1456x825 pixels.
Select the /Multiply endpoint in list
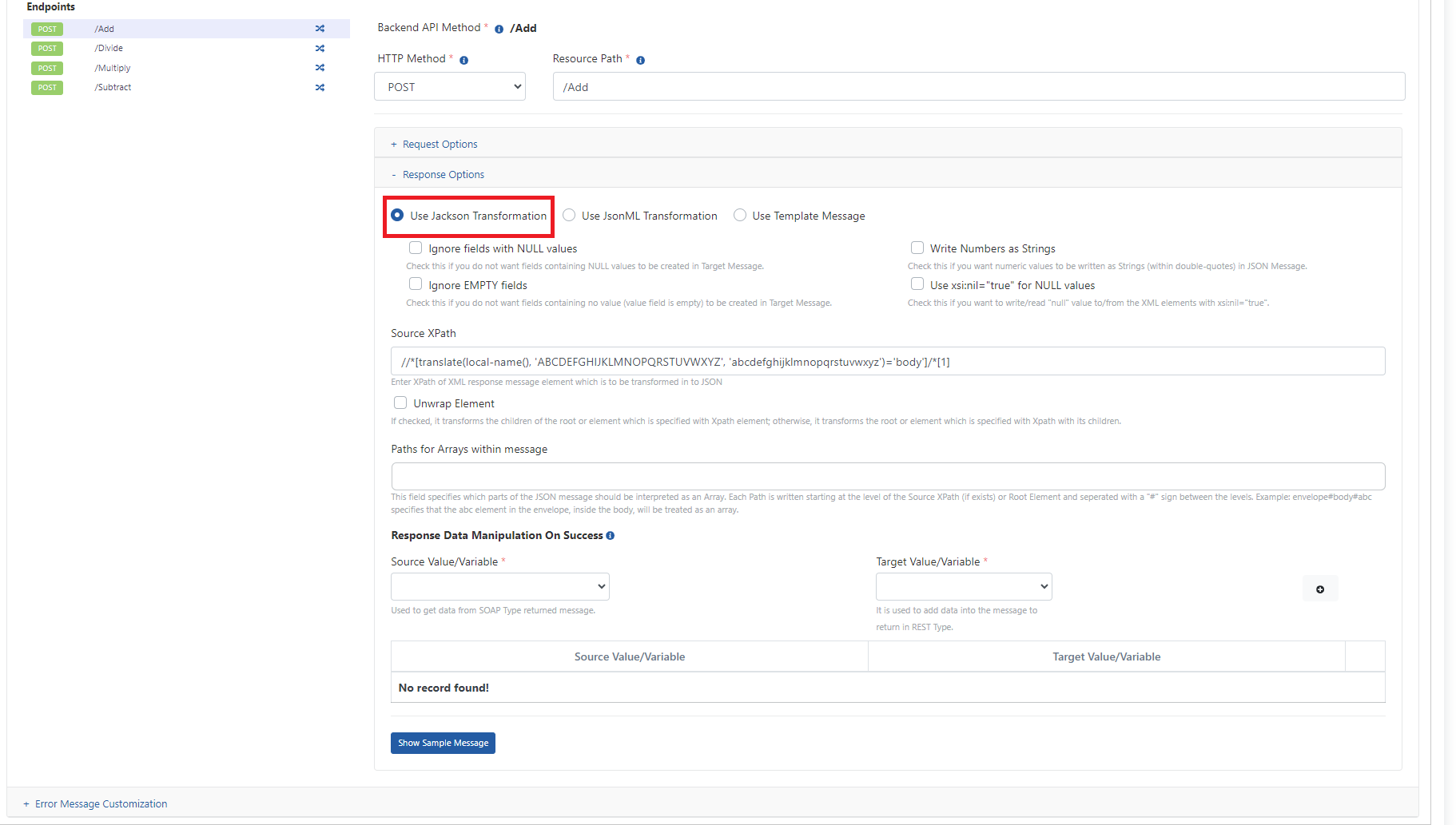click(x=113, y=69)
